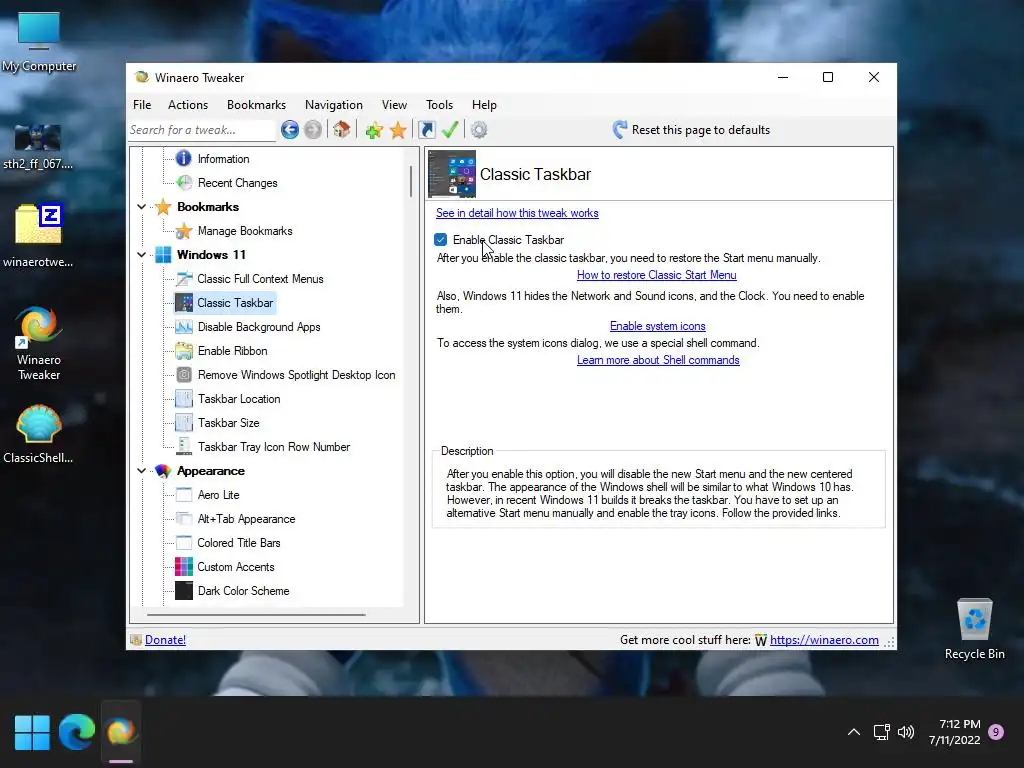Viewport: 1024px width, 768px height.
Task: Click the Disable Background Apps icon
Action: pos(184,327)
